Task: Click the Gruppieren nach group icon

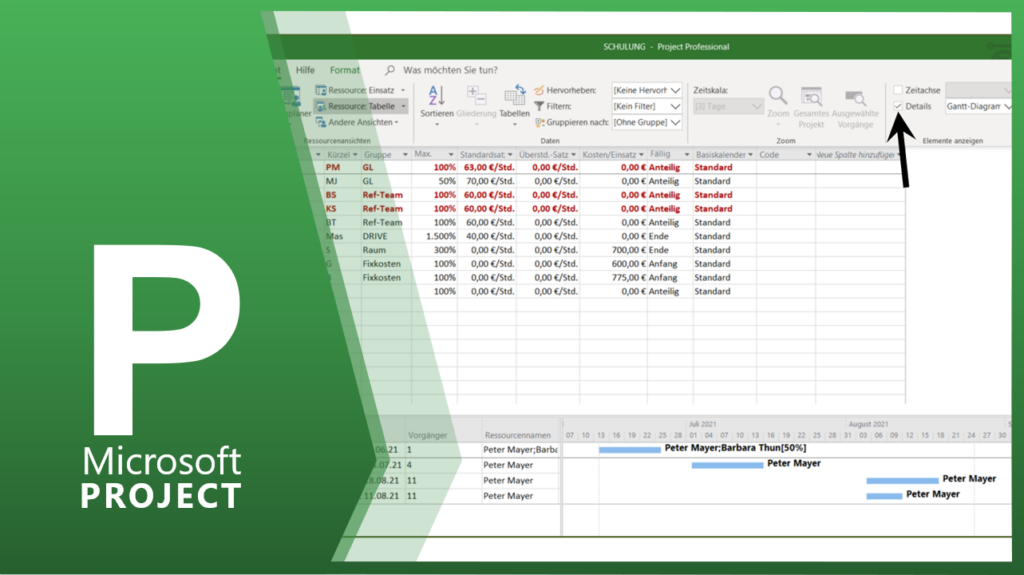Action: pyautogui.click(x=539, y=122)
